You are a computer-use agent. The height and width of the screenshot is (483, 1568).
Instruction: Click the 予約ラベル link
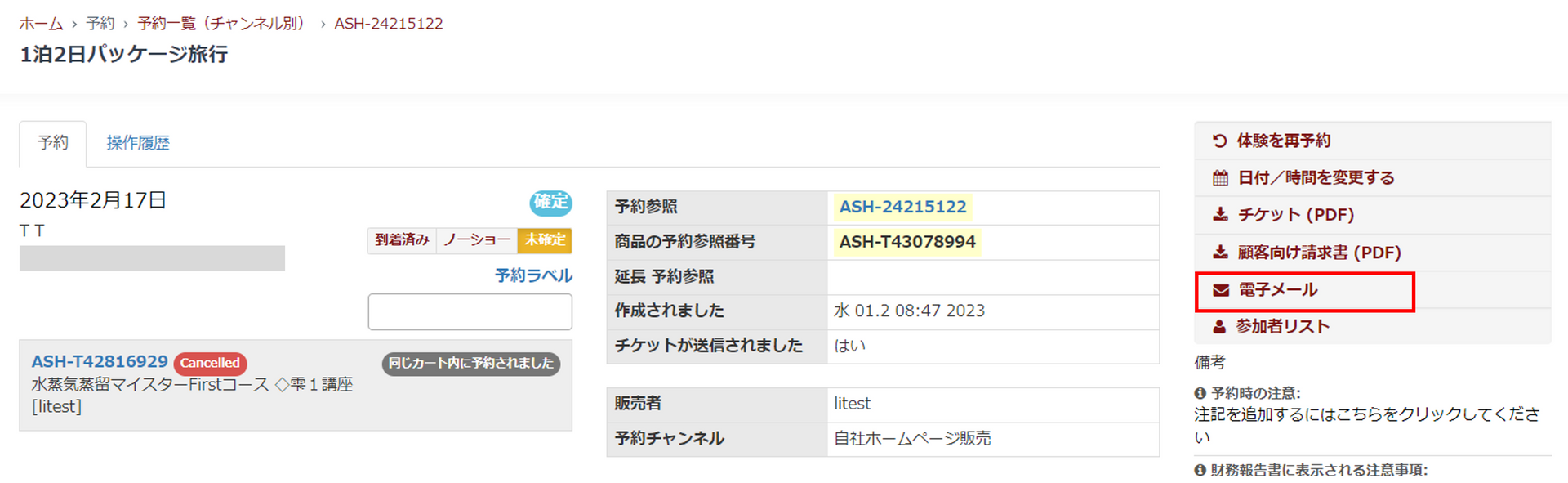(x=533, y=275)
